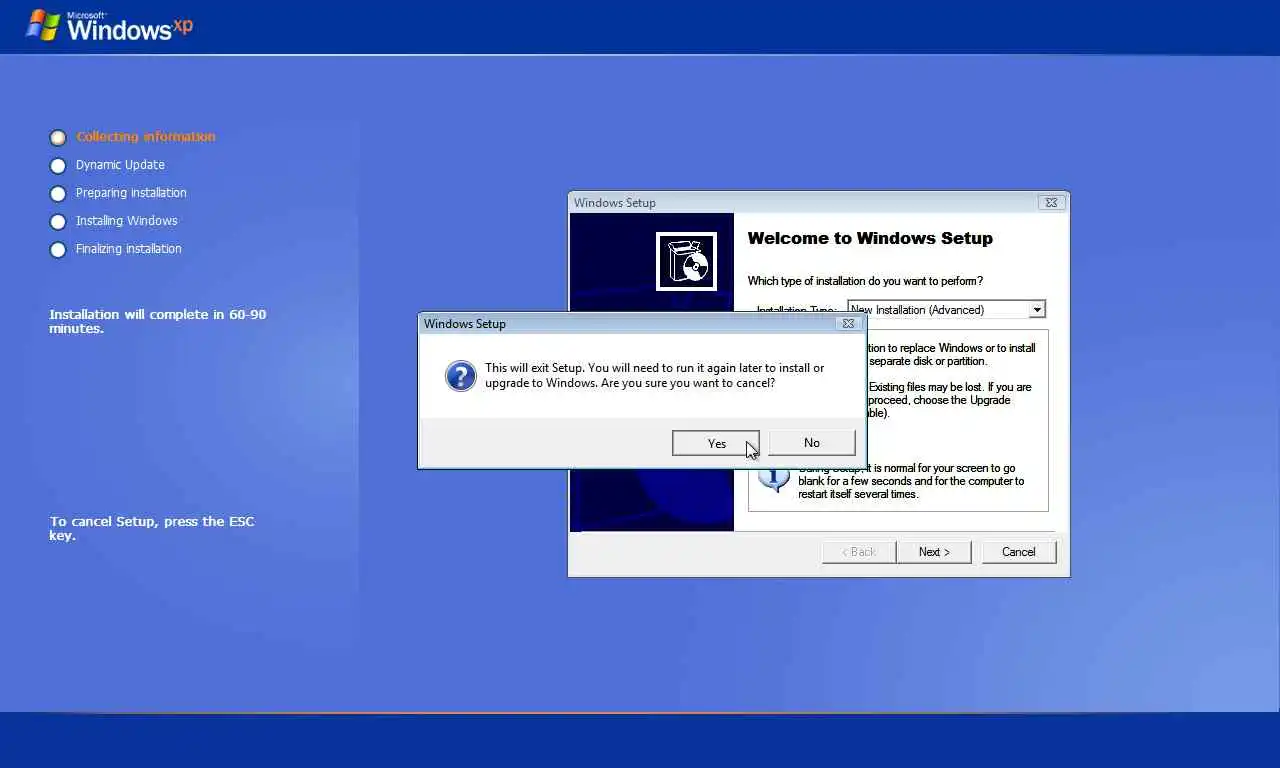Click the 'Preparing installation' label
Viewport: 1280px width, 768px height.
(x=131, y=193)
